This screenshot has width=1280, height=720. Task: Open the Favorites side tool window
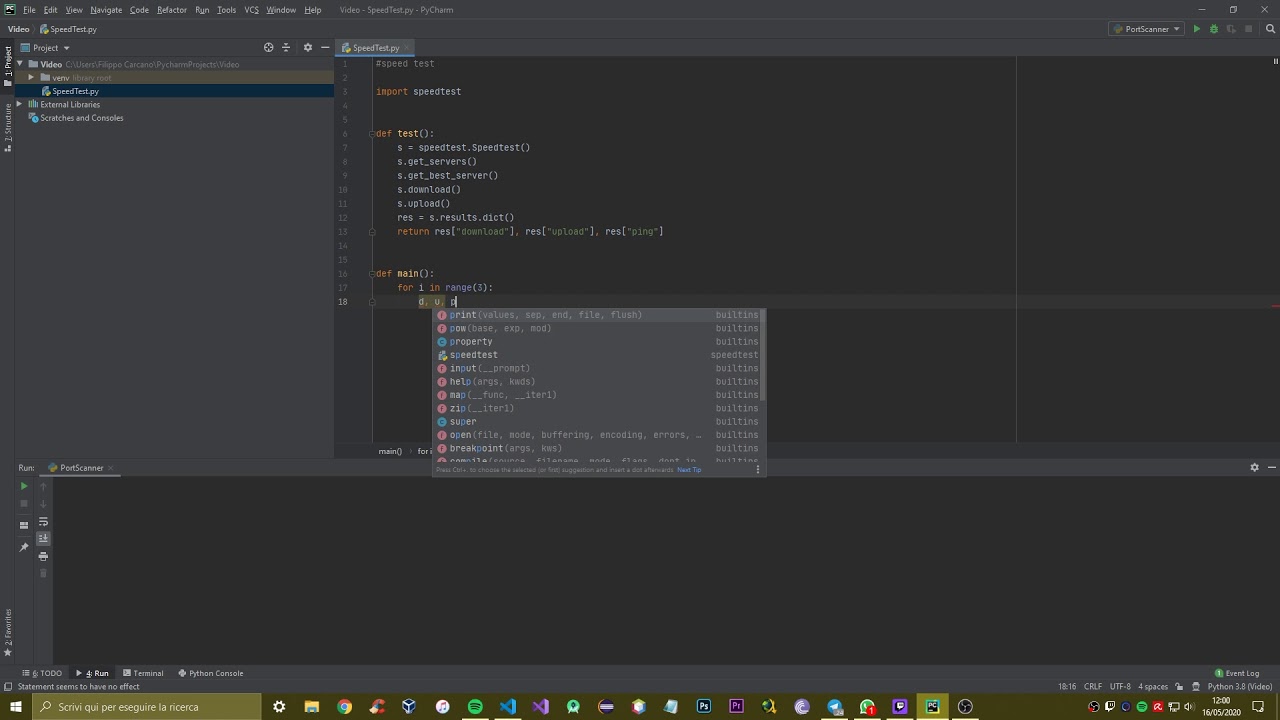tap(8, 633)
